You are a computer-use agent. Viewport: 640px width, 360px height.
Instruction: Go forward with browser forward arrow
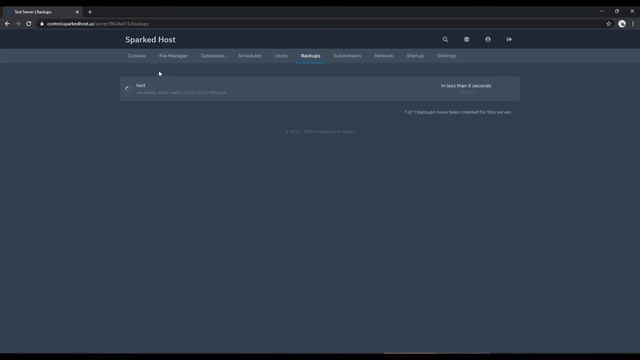click(x=18, y=24)
